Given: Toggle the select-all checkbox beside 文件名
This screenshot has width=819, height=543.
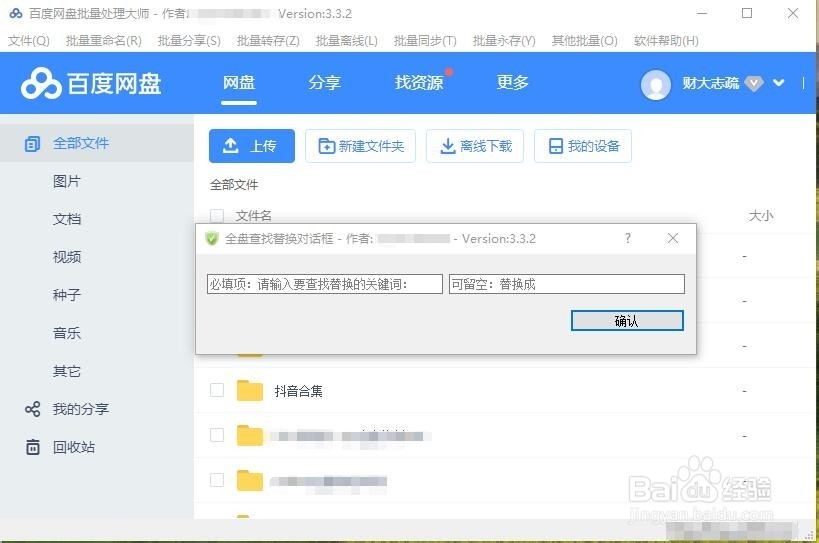Looking at the screenshot, I should (x=217, y=216).
